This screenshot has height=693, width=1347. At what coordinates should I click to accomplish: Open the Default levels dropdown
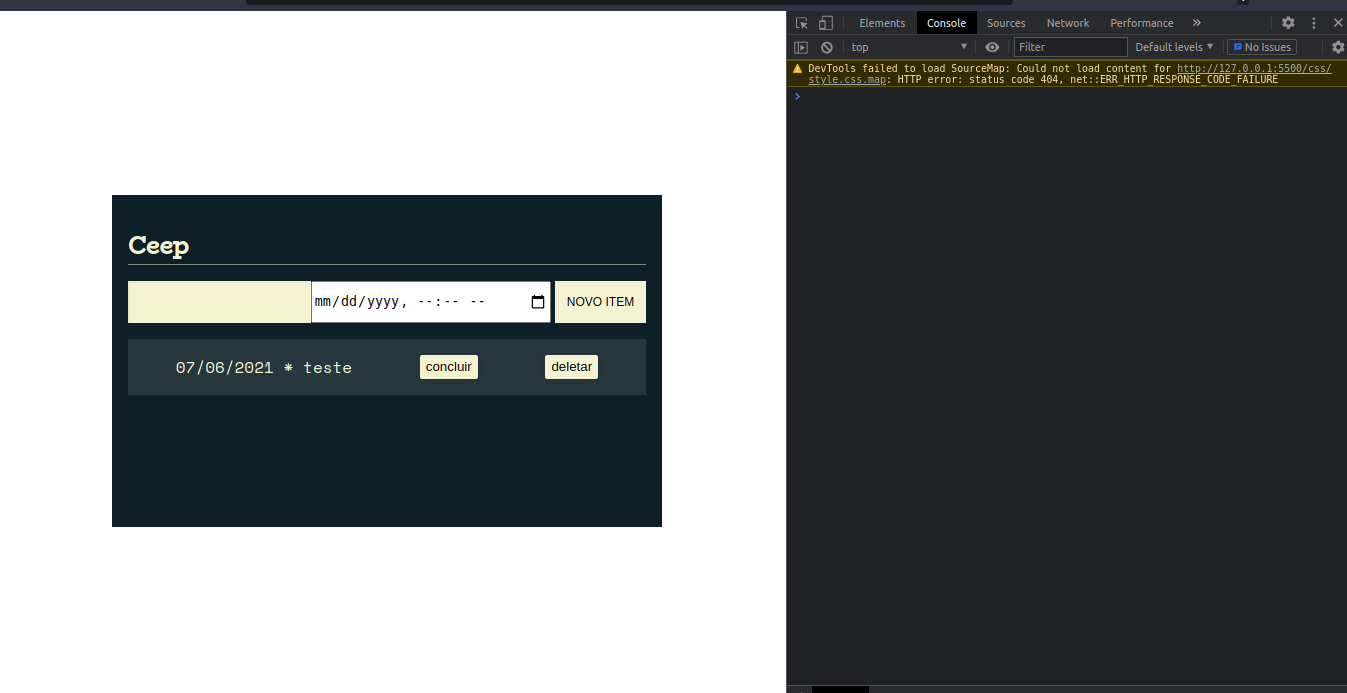(1174, 47)
